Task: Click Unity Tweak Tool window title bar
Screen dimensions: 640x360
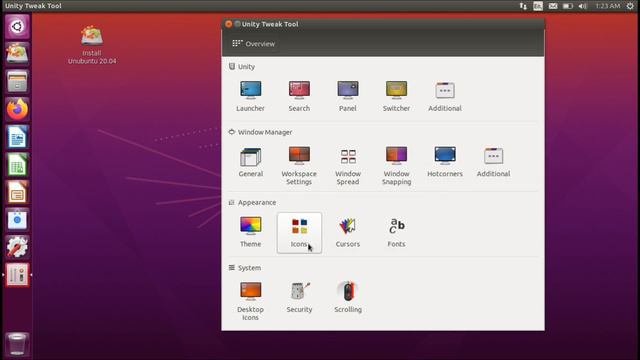Action: [383, 24]
